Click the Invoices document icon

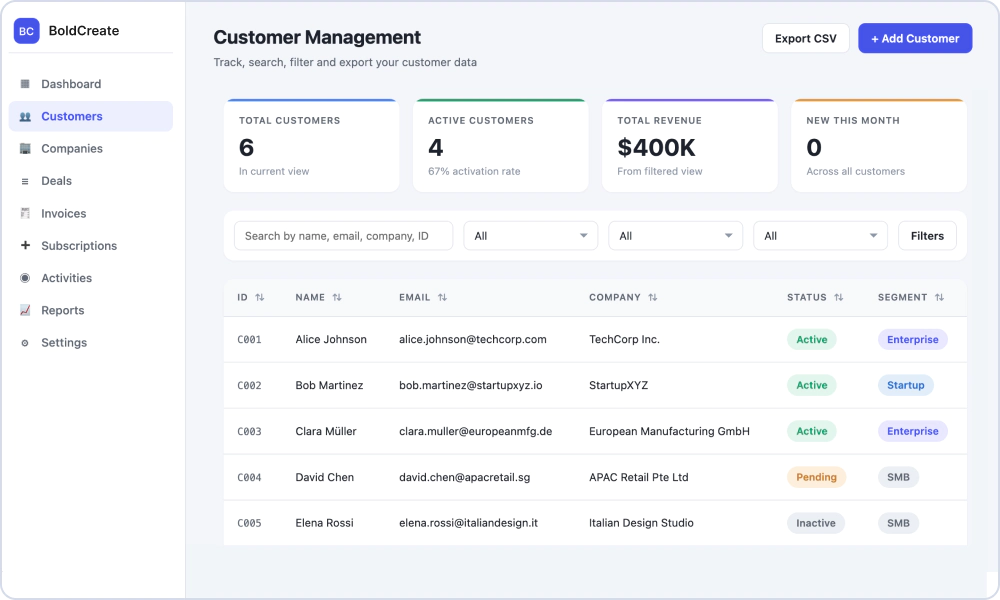coord(25,213)
